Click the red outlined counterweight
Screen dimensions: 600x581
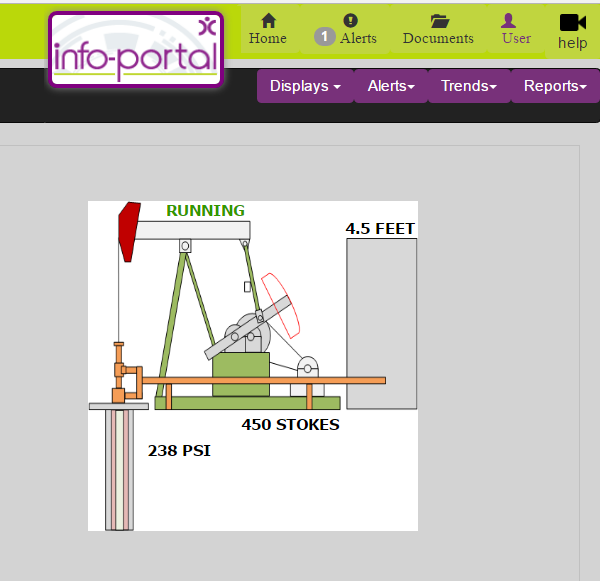click(x=280, y=306)
